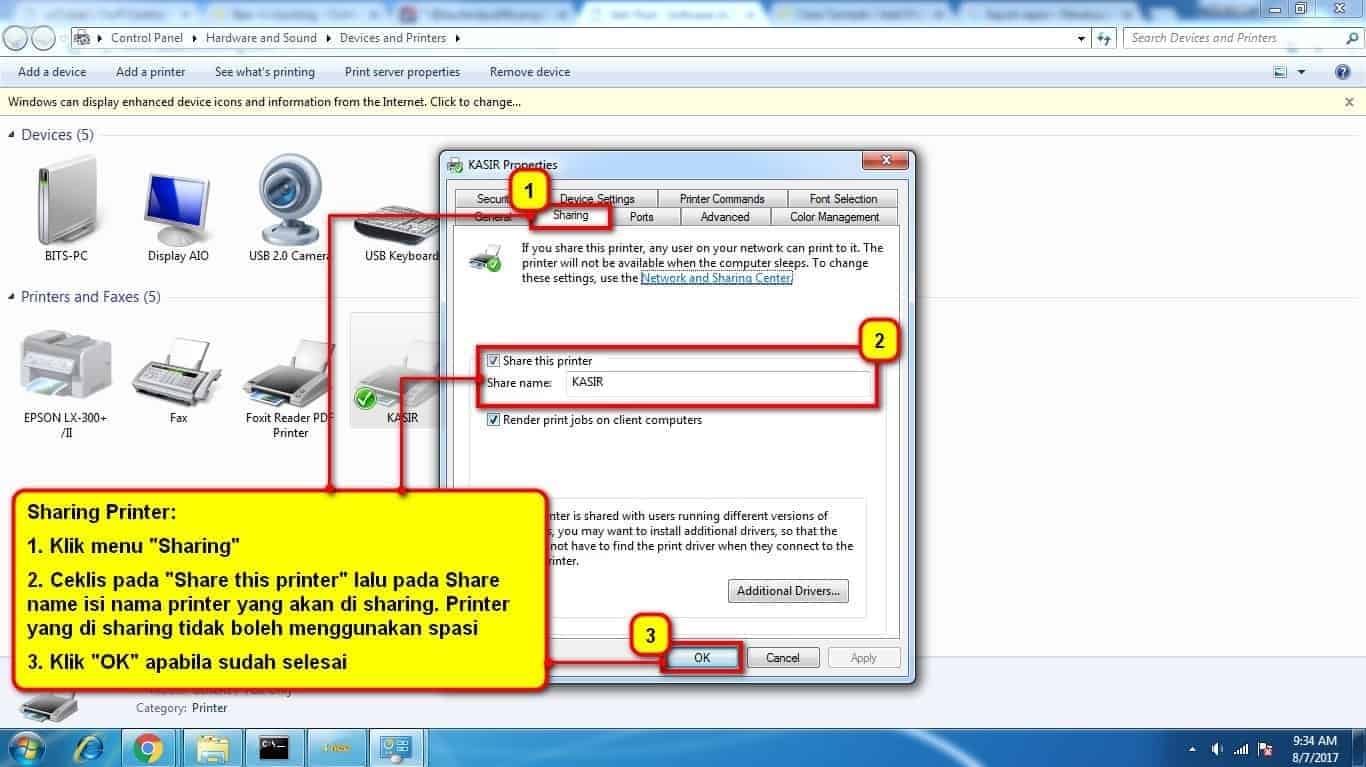1366x767 pixels.
Task: Click the Share name text field
Action: tap(716, 382)
